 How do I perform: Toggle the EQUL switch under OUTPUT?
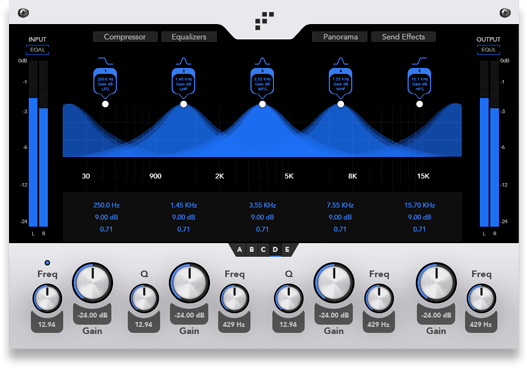coord(488,50)
